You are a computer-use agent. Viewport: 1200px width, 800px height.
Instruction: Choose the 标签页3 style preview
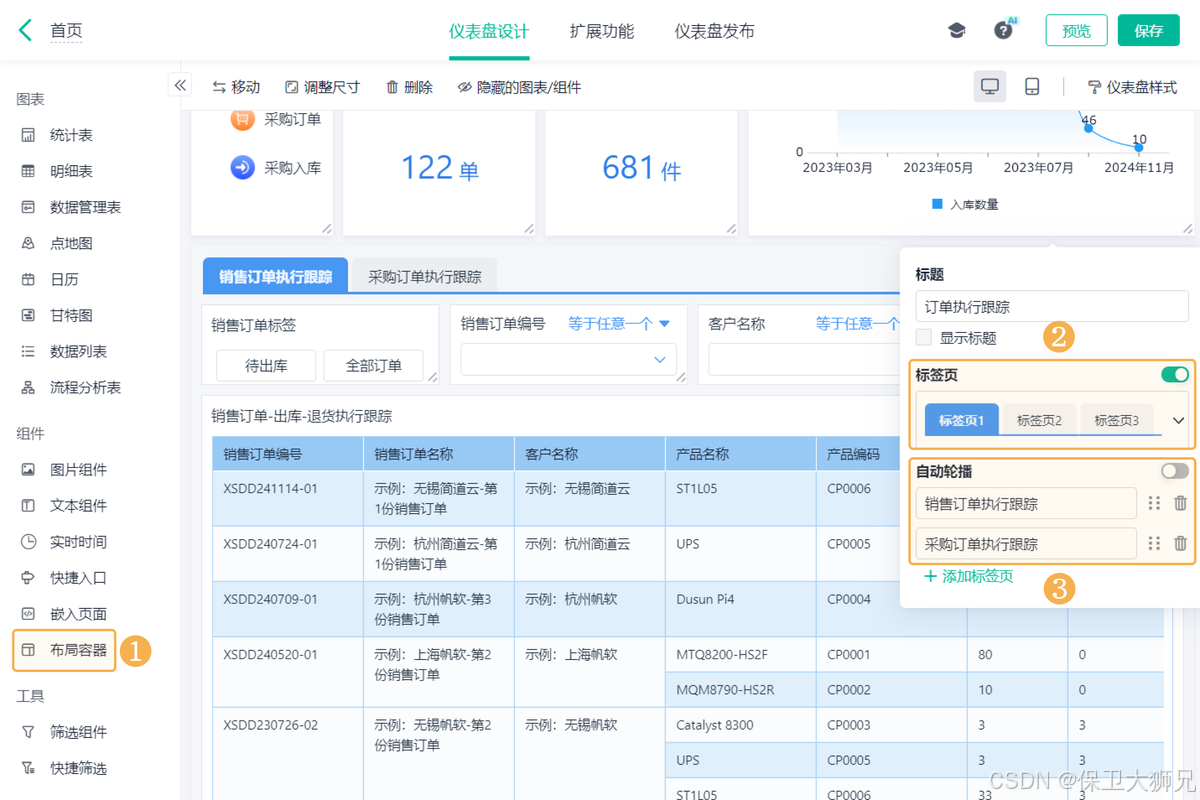[1116, 420]
